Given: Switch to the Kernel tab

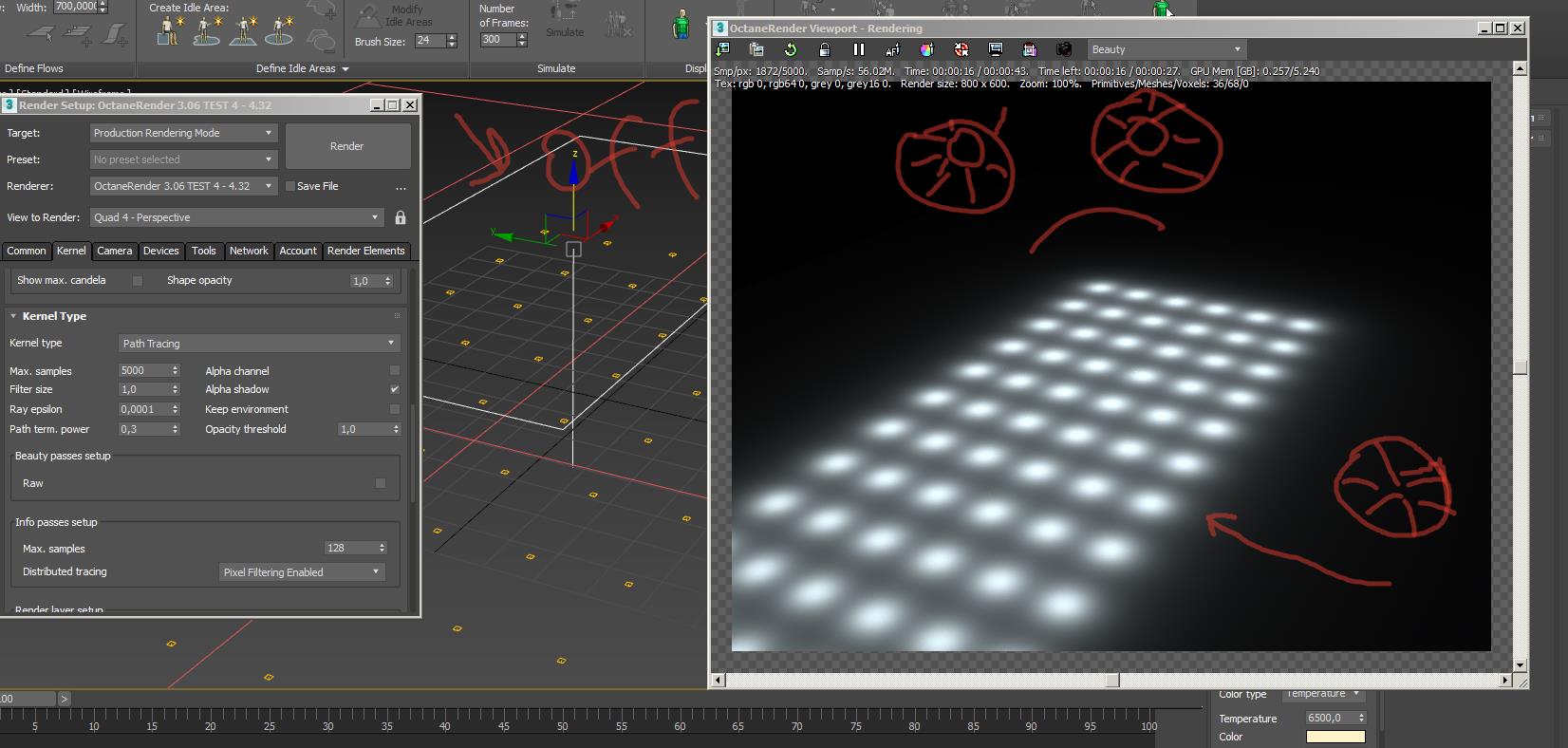Looking at the screenshot, I should coord(71,251).
